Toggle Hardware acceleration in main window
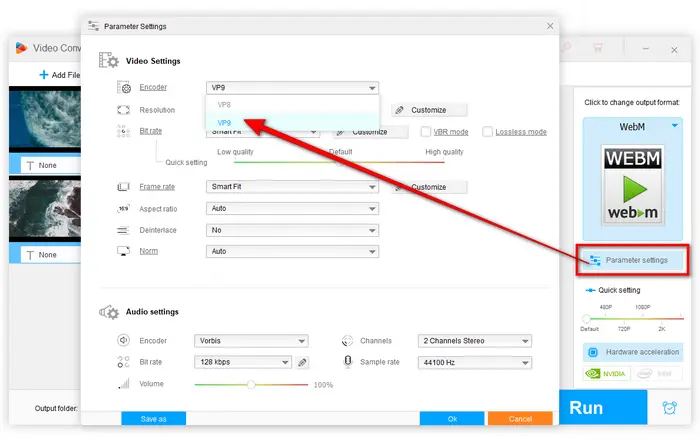700x440 pixels. point(633,352)
